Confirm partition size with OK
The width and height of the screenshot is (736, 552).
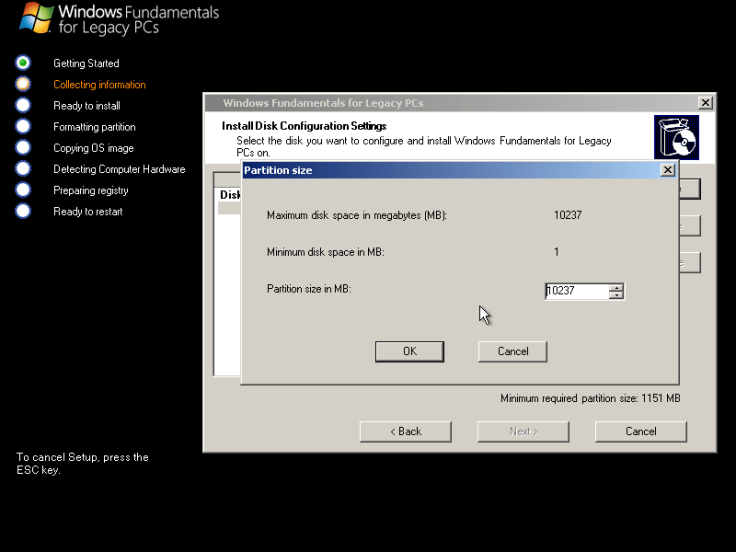pos(409,351)
